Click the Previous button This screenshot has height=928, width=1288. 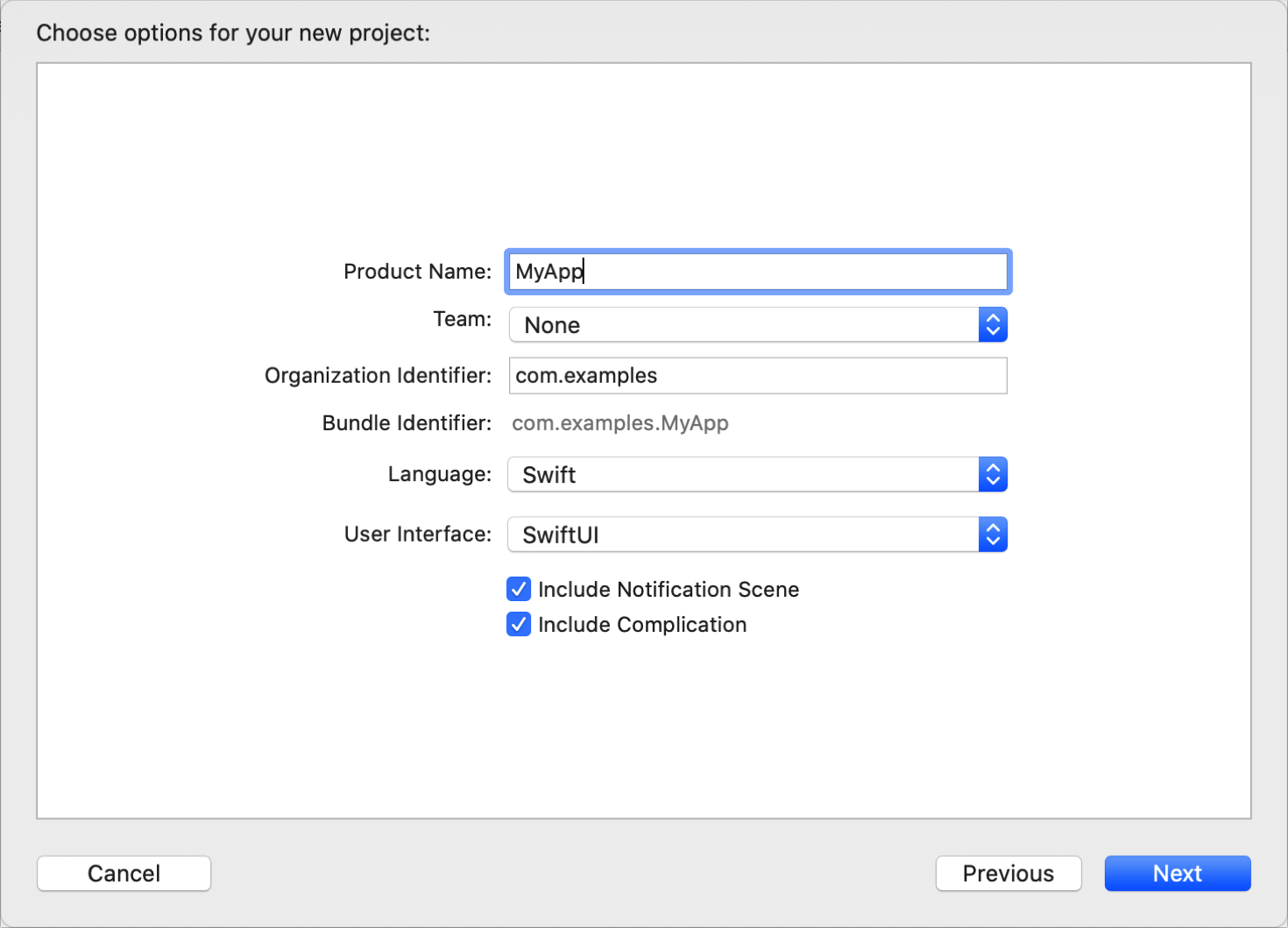(1008, 873)
